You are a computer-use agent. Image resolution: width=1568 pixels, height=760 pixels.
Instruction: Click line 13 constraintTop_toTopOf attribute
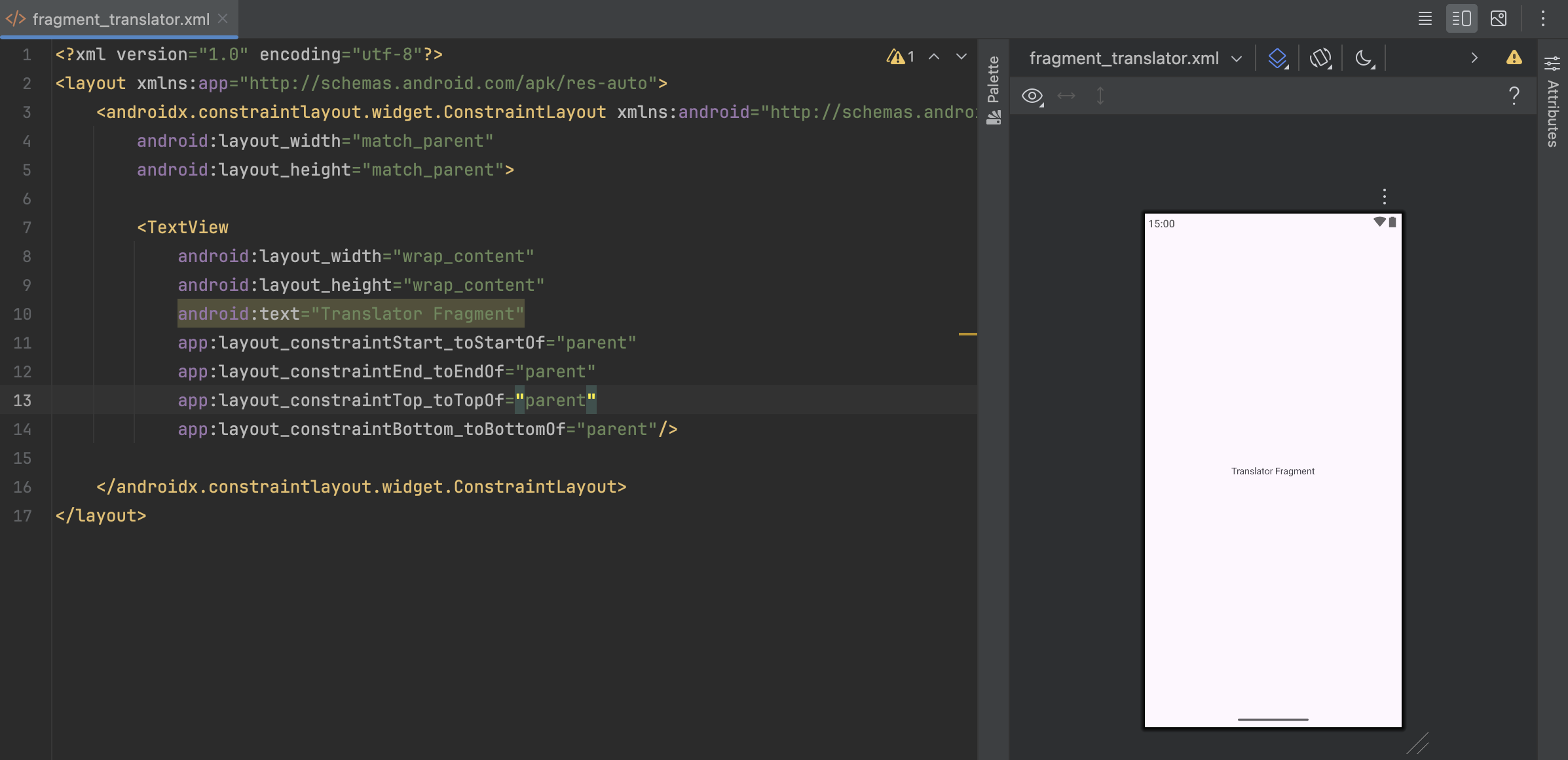coord(386,400)
